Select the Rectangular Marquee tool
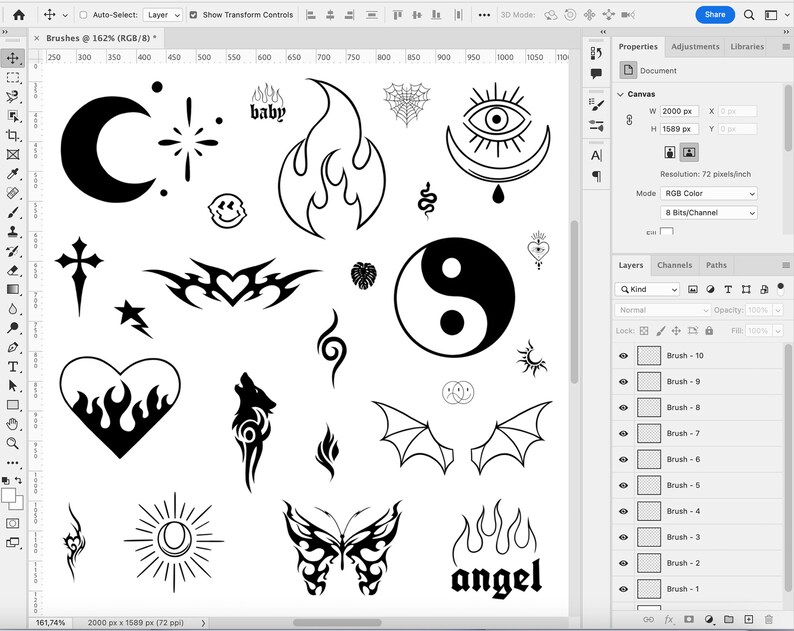This screenshot has width=794, height=631. [13, 77]
